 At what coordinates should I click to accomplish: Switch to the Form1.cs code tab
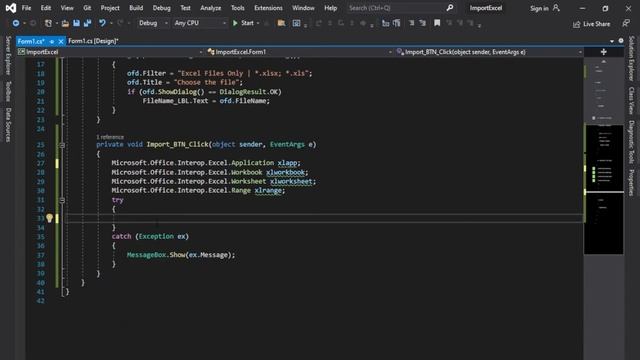(x=31, y=41)
